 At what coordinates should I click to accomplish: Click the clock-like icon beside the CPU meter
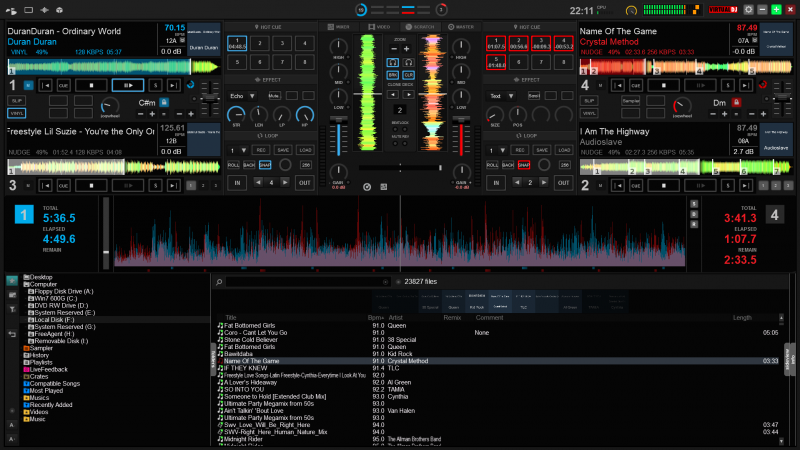click(631, 10)
